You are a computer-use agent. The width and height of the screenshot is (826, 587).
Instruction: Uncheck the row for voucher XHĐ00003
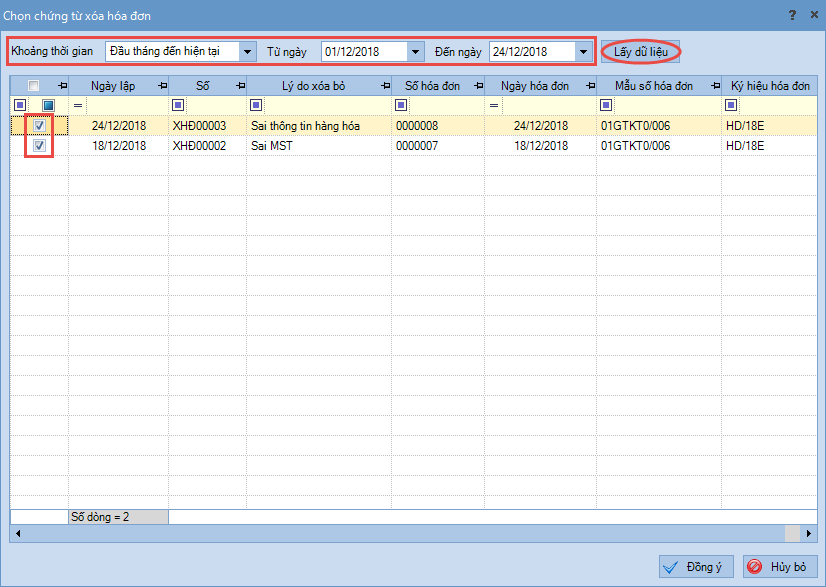40,125
